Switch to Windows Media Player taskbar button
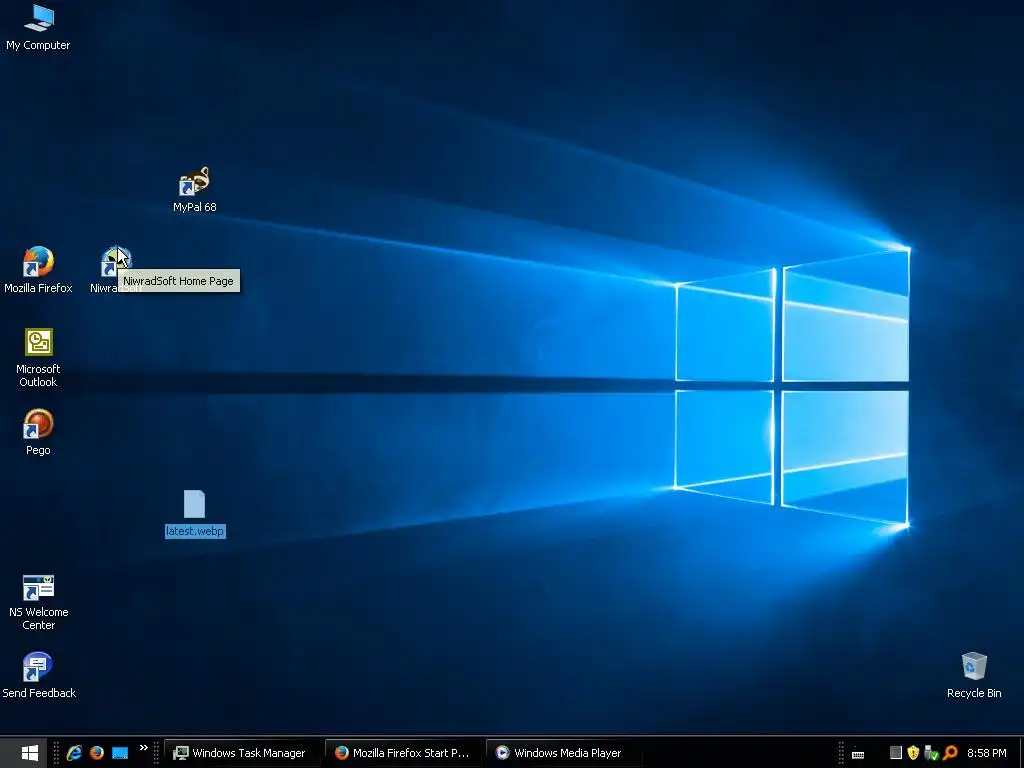This screenshot has width=1024, height=768. [562, 753]
